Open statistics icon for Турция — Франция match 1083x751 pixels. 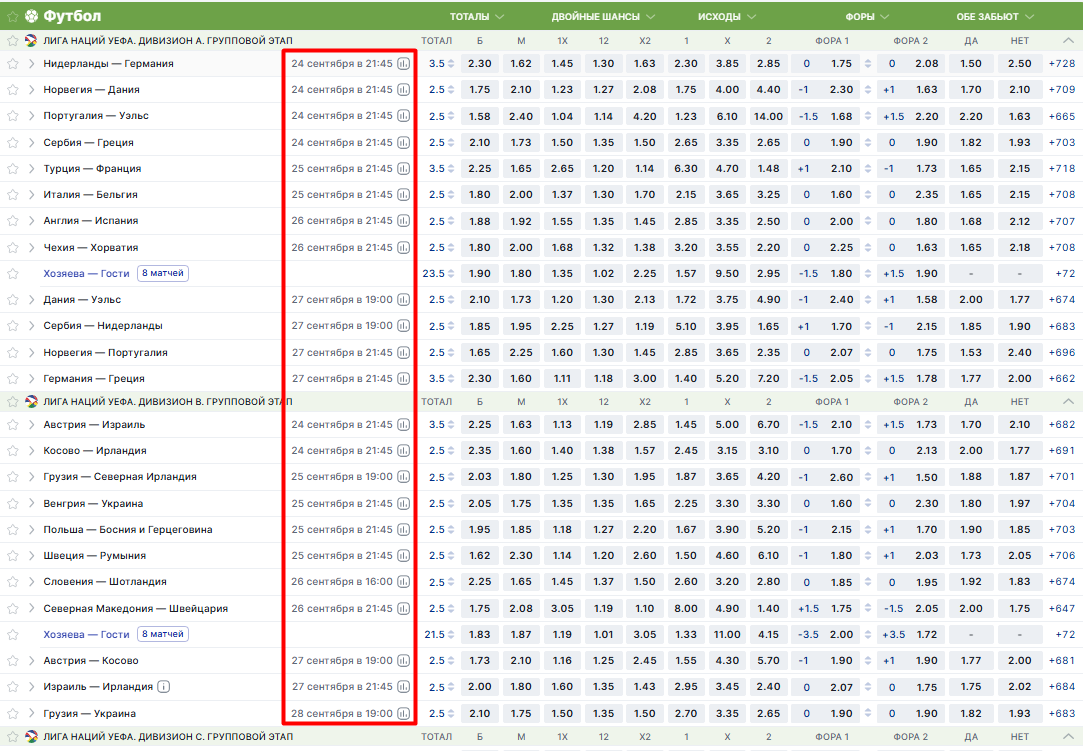403,169
